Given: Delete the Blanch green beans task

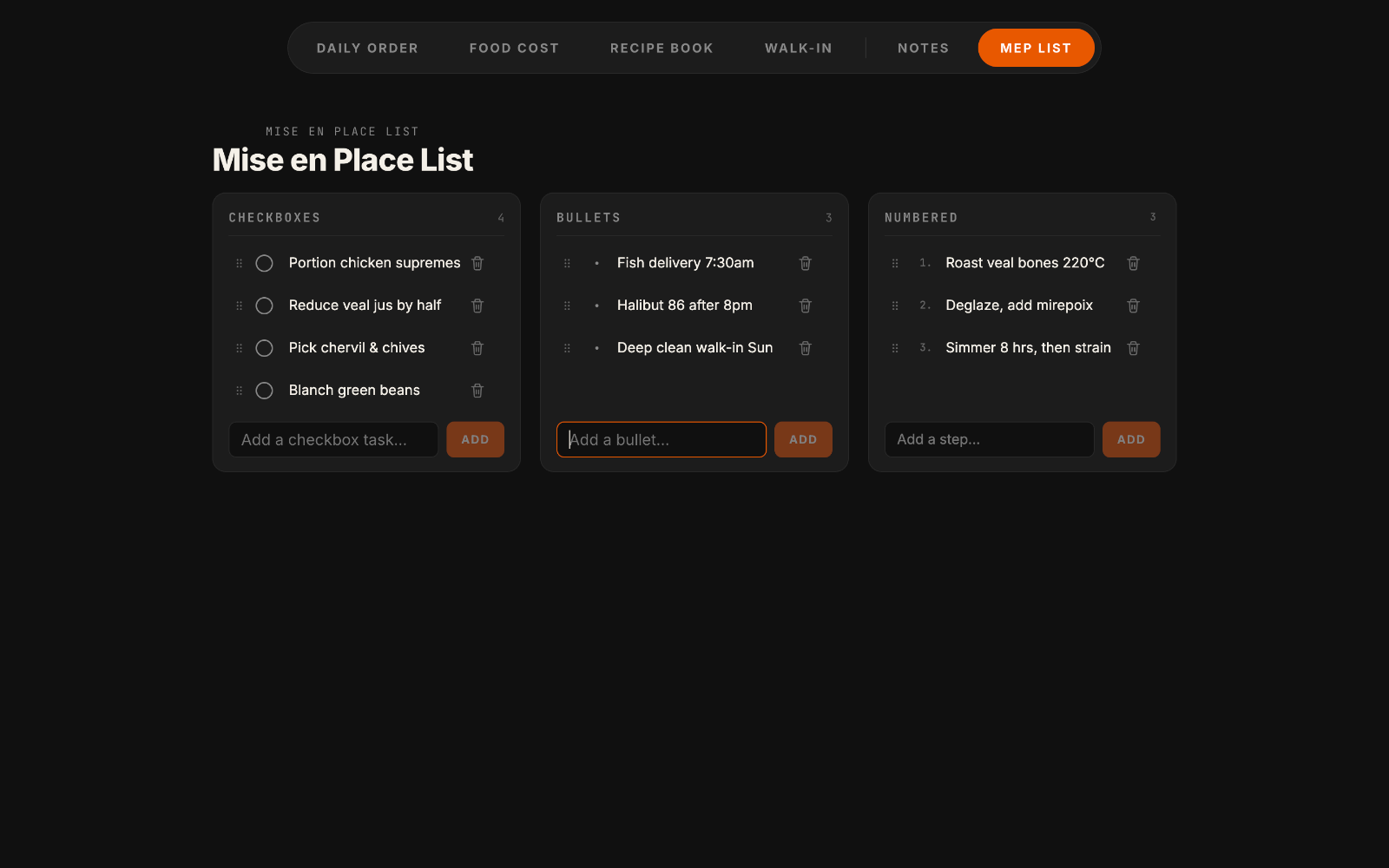Looking at the screenshot, I should pos(477,391).
